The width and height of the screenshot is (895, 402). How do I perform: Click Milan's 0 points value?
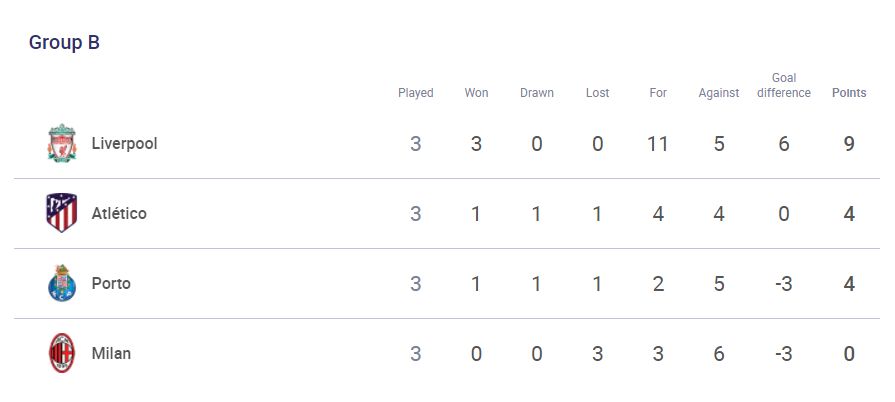coord(849,353)
